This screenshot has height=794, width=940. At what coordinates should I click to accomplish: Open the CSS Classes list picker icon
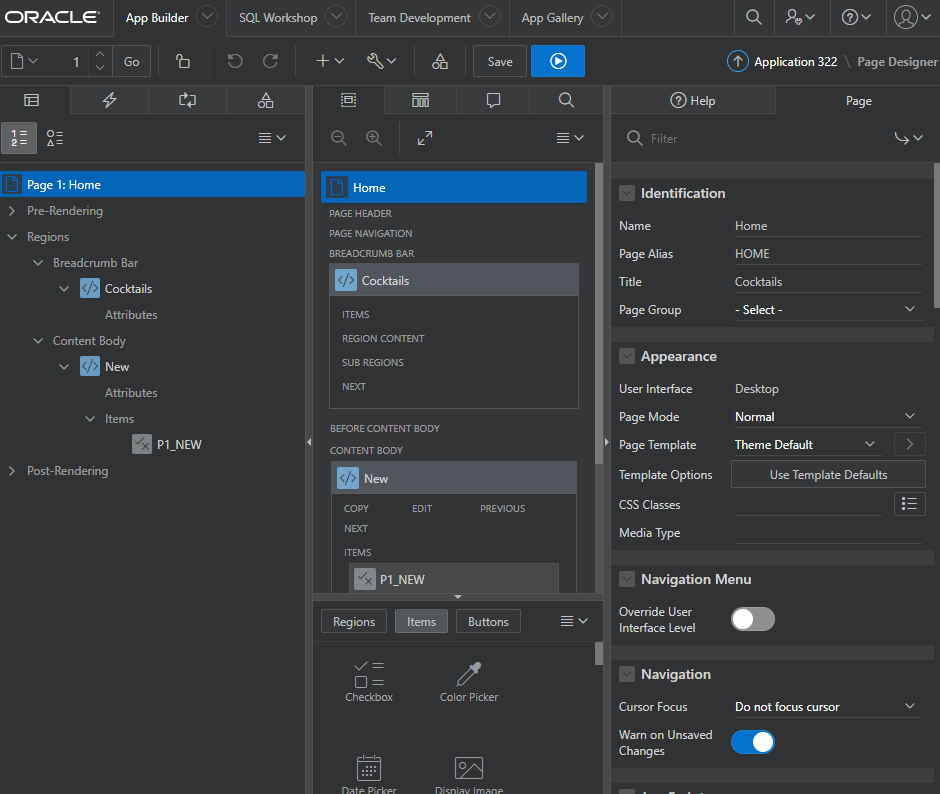[909, 504]
